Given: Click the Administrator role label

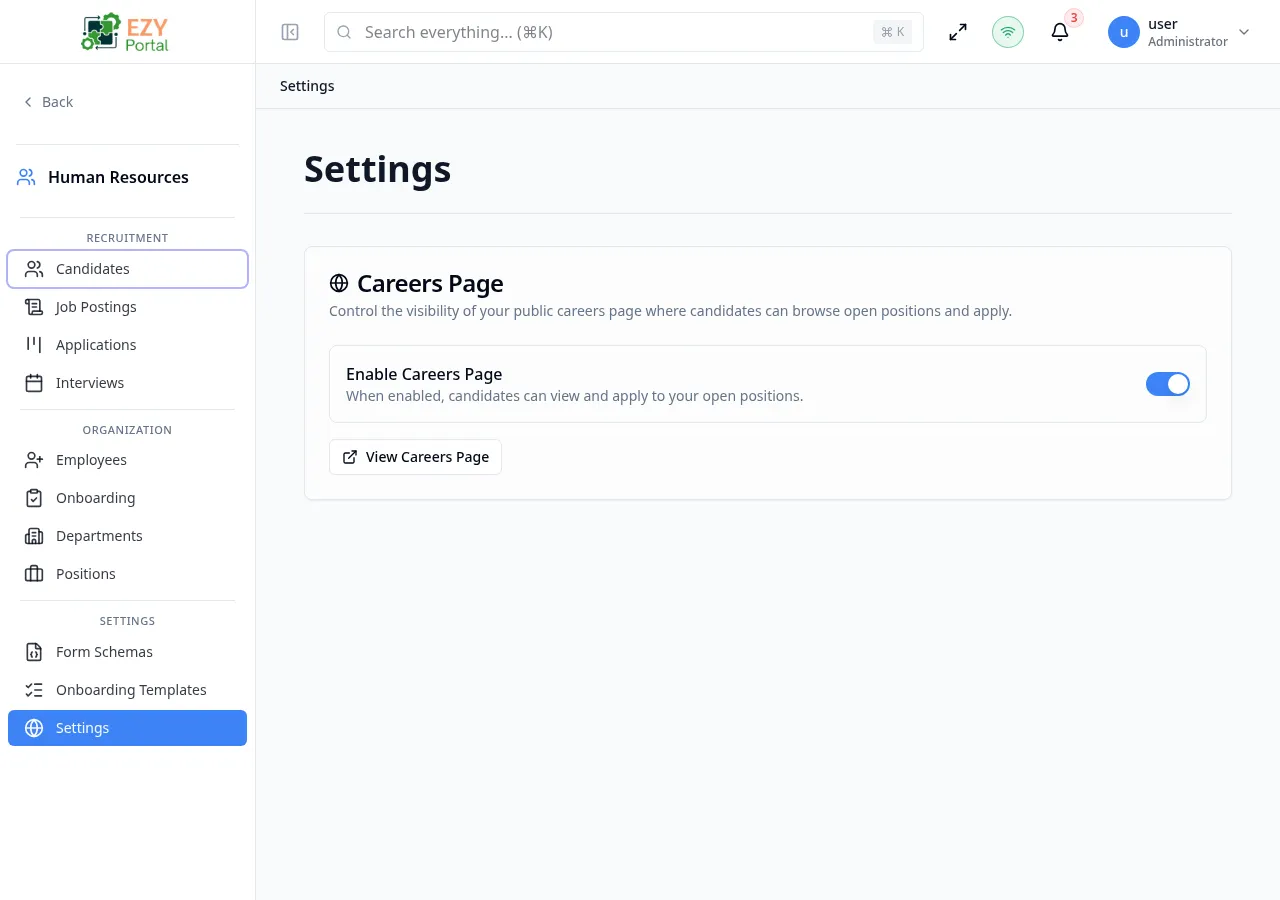Looking at the screenshot, I should pyautogui.click(x=1188, y=42).
